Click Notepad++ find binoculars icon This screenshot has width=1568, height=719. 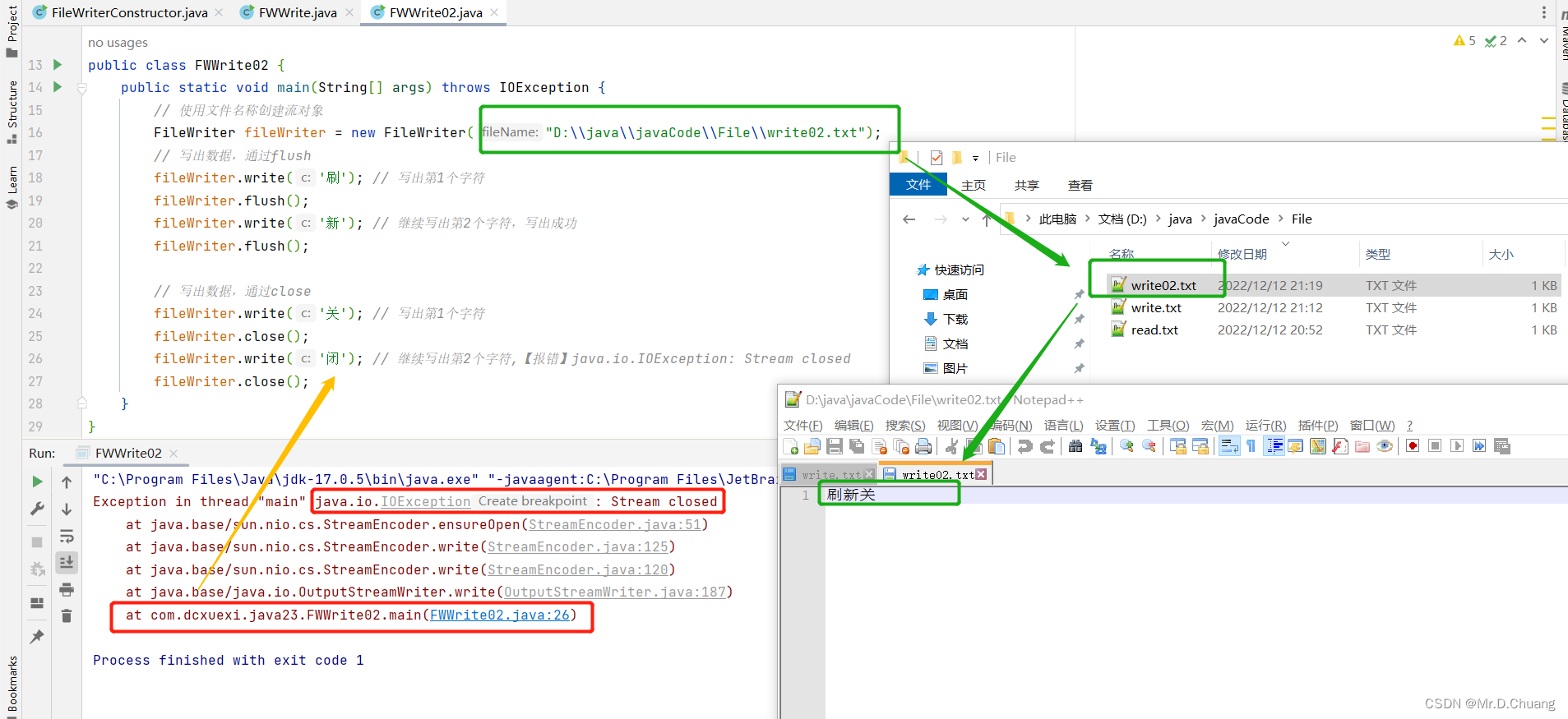1075,446
